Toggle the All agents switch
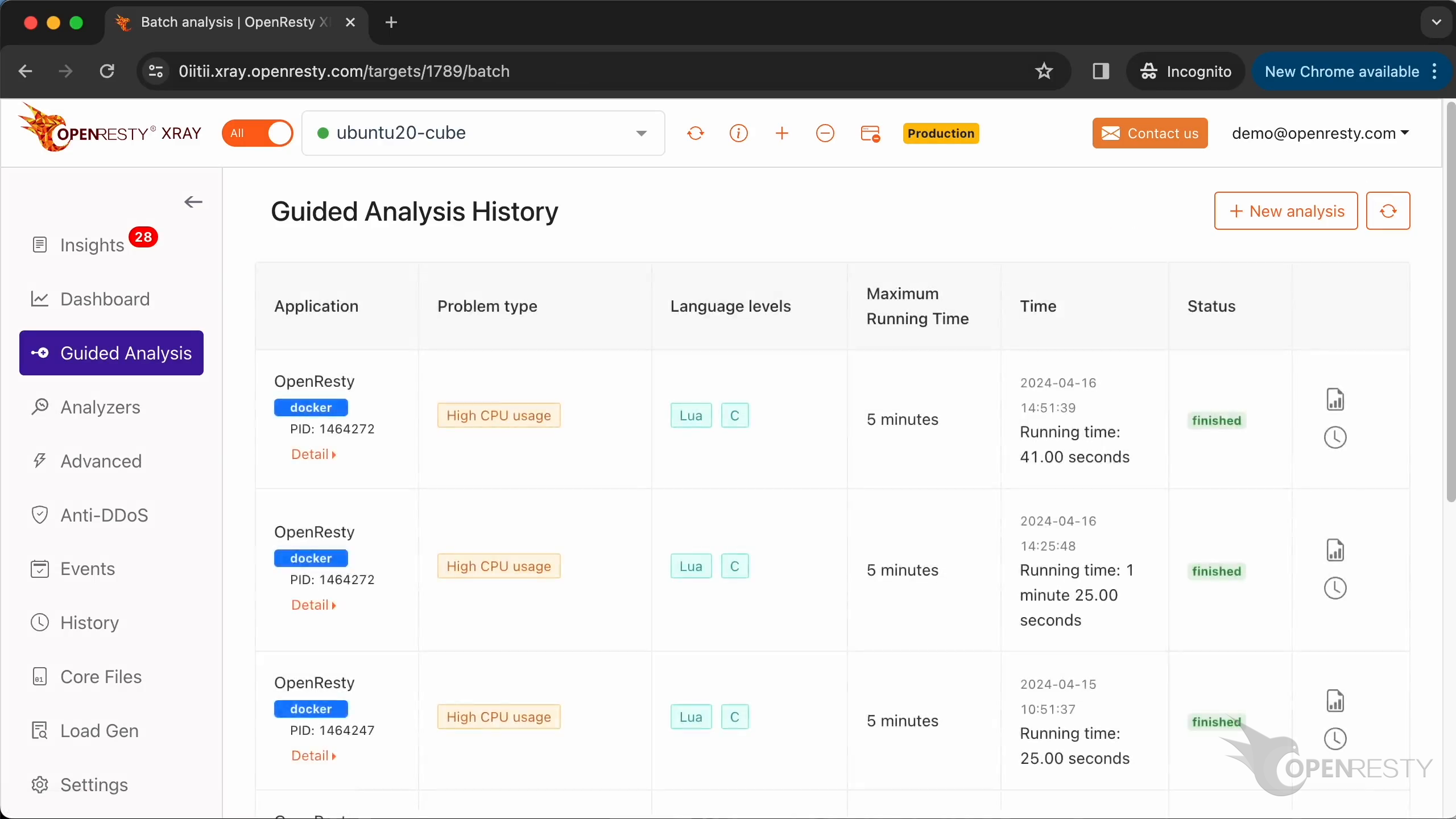The height and width of the screenshot is (819, 1456). click(258, 133)
